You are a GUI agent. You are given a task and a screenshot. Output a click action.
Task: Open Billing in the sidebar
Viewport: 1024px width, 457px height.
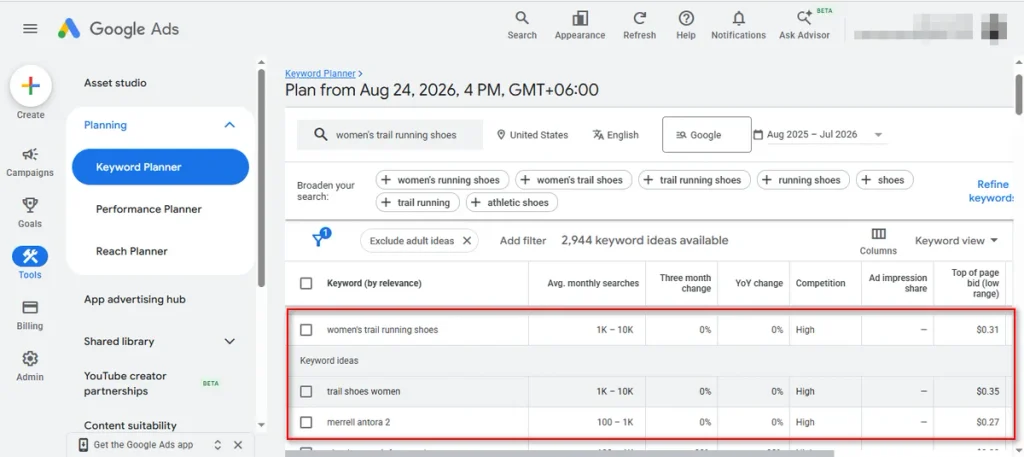pos(30,315)
